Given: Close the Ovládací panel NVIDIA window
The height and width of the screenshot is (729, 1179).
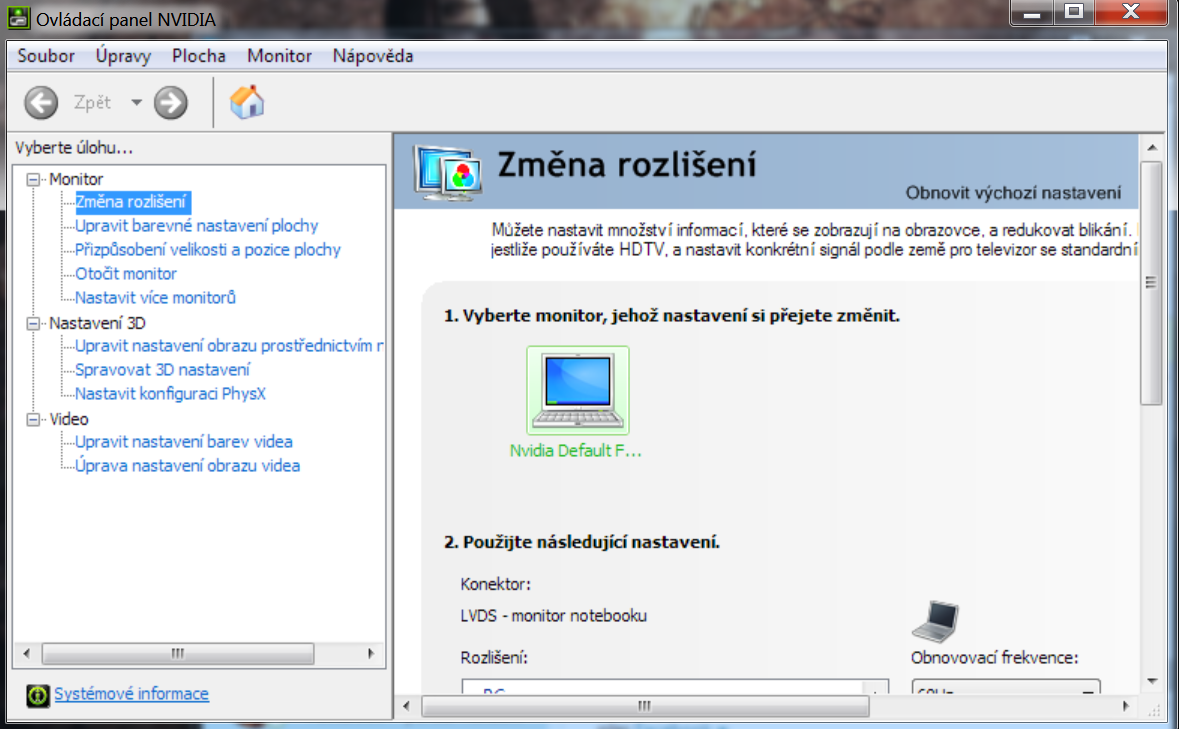Looking at the screenshot, I should click(x=1131, y=13).
